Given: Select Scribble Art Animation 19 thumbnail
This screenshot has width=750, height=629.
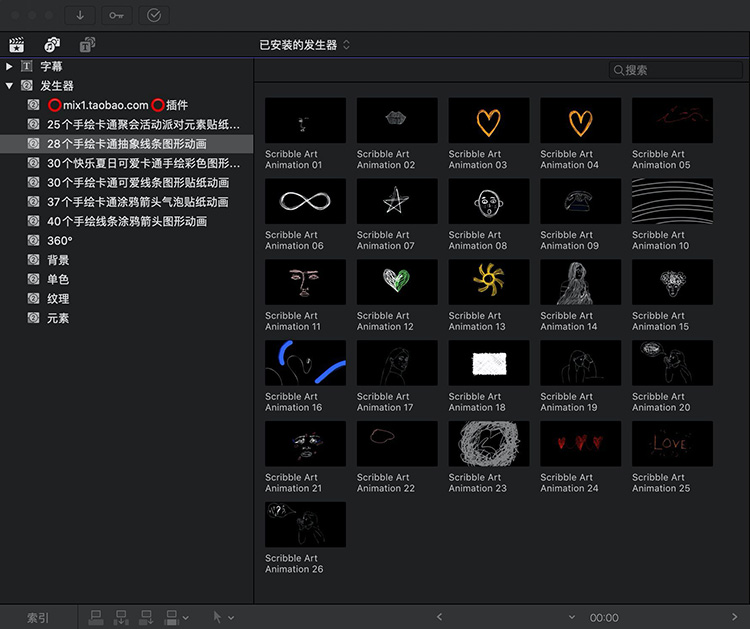Looking at the screenshot, I should 581,363.
